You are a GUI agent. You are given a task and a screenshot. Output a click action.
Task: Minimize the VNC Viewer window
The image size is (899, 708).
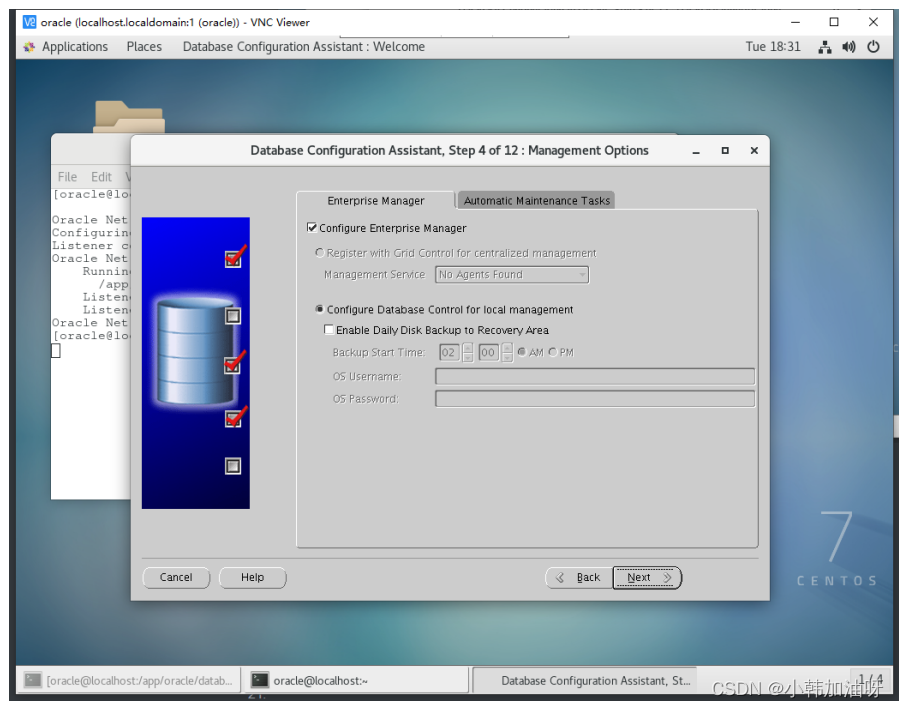click(795, 22)
